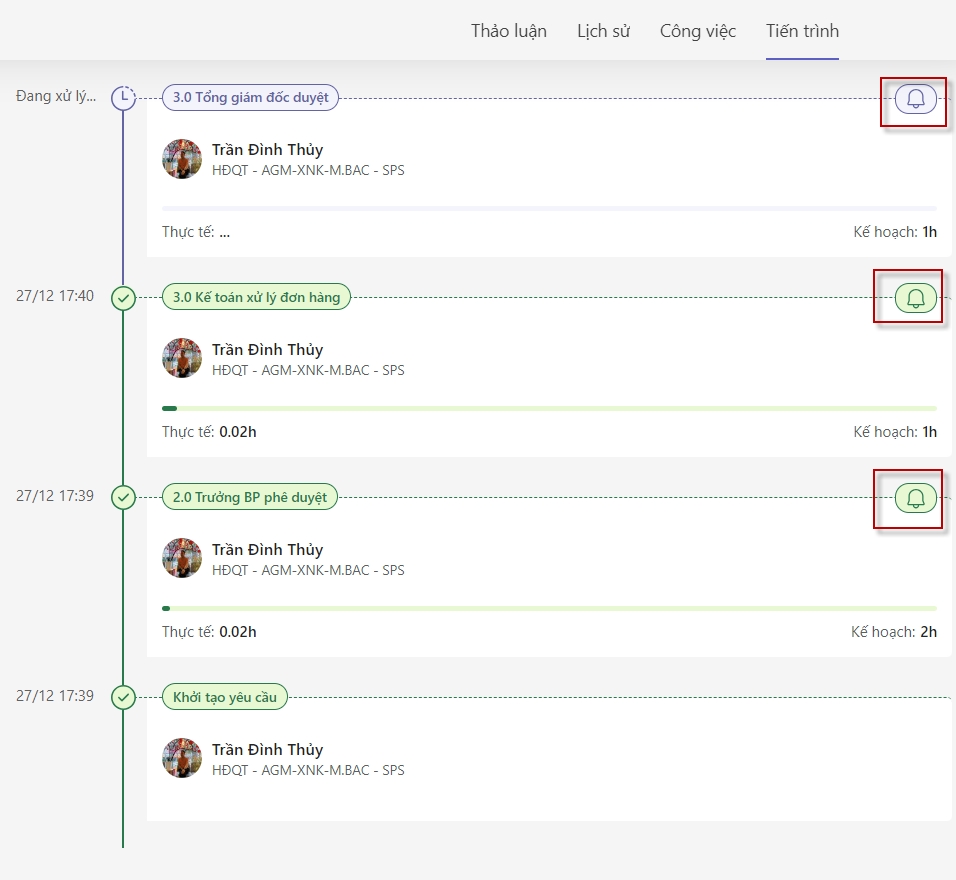The width and height of the screenshot is (956, 880).
Task: Click the checkmark icon at 27/12 17:40
Action: [x=123, y=298]
